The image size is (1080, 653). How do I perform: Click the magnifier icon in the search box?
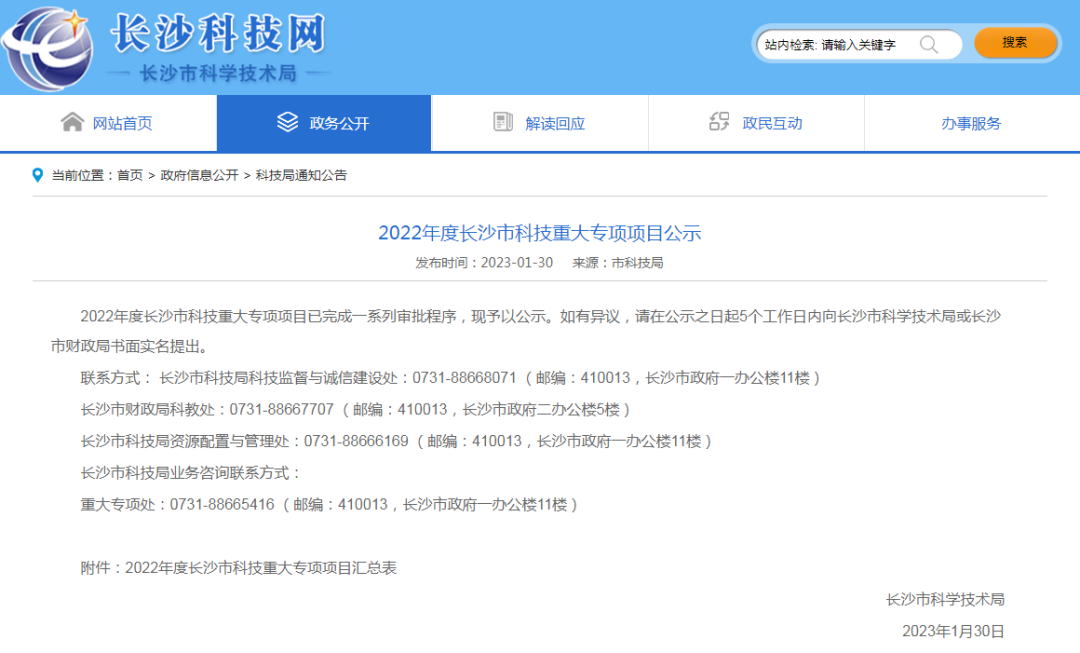(x=930, y=45)
